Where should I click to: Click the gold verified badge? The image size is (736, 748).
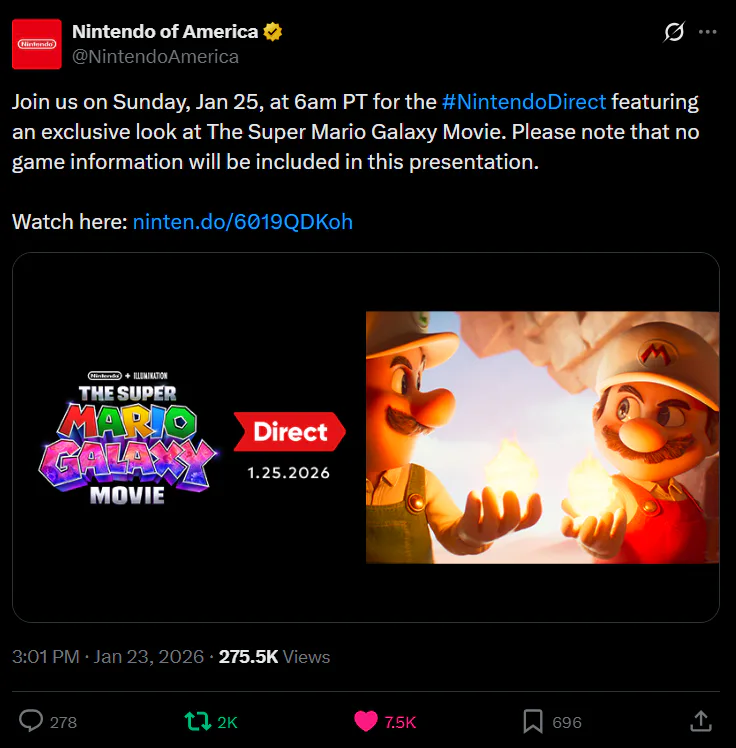pos(273,32)
